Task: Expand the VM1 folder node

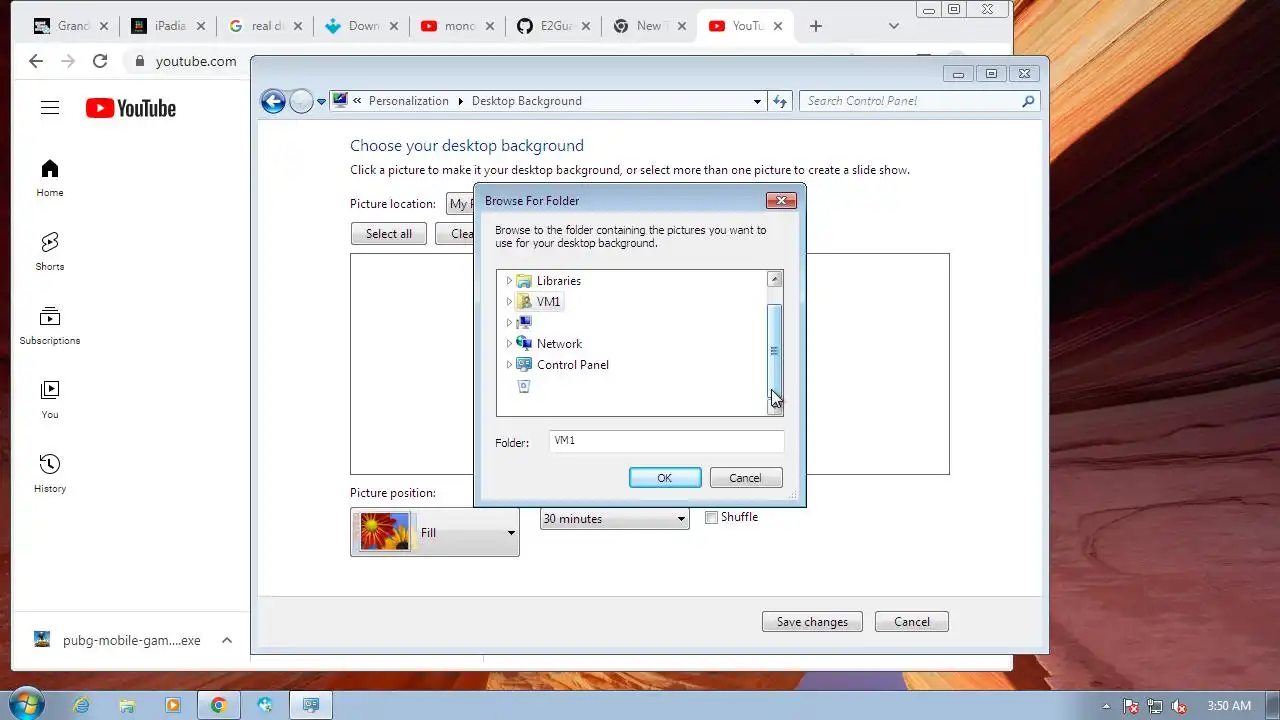Action: point(509,302)
